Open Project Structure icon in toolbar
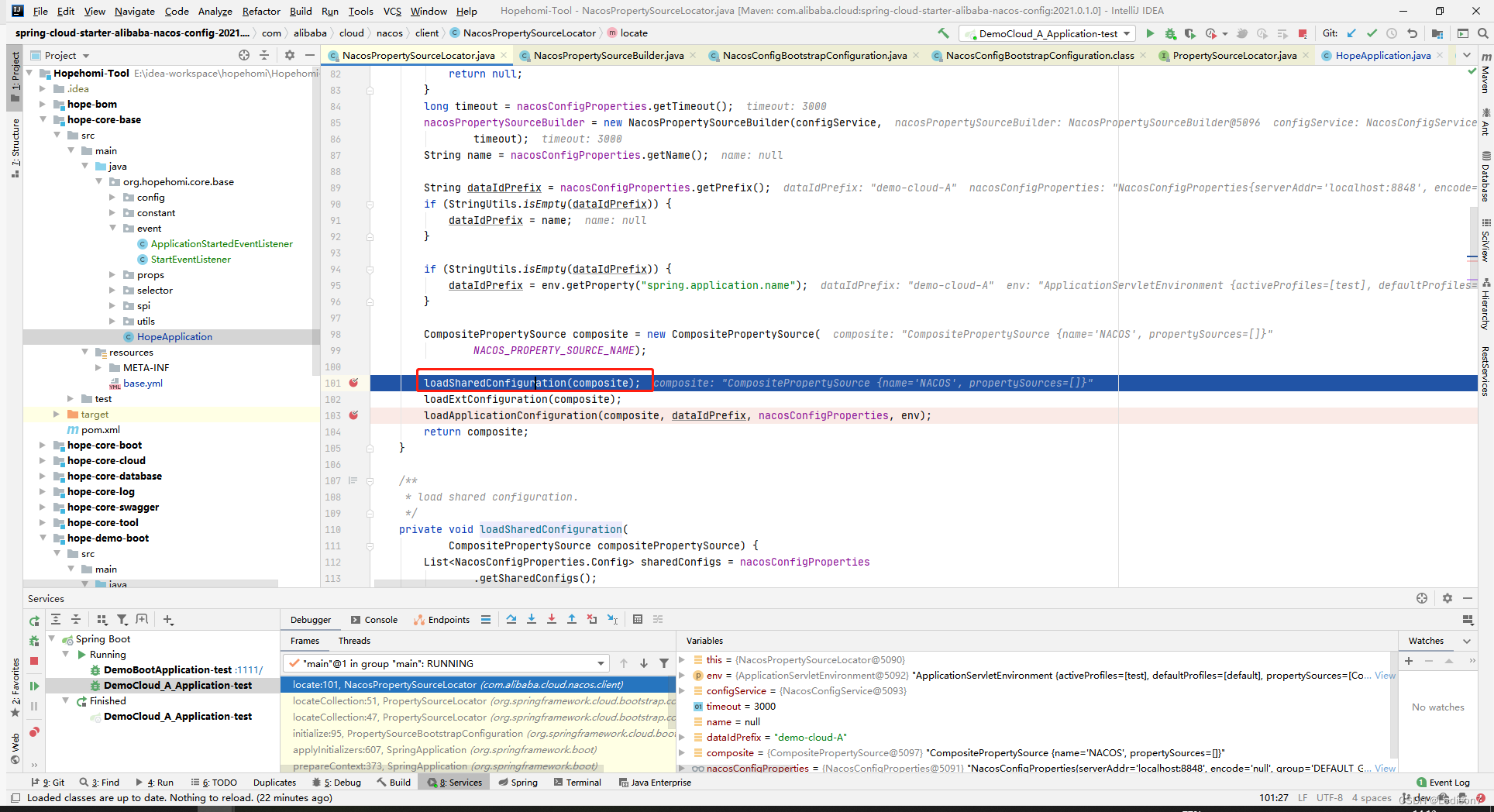The width and height of the screenshot is (1494, 812). [1437, 33]
